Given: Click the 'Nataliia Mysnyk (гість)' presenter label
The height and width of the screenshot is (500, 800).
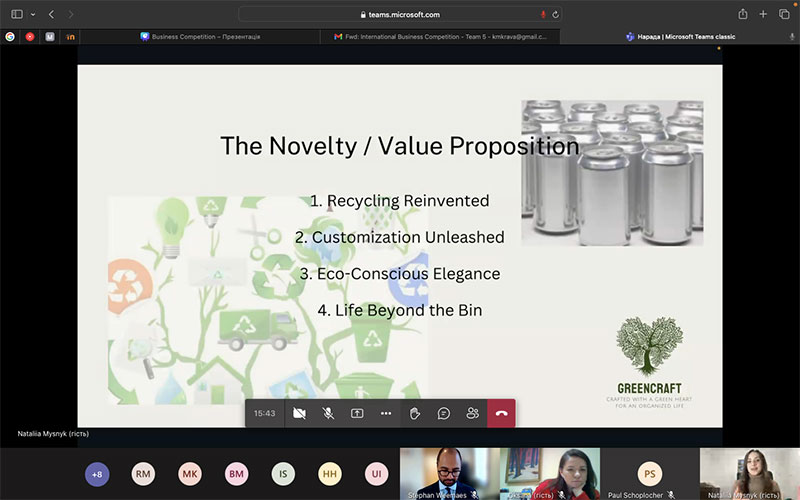Looking at the screenshot, I should coord(53,434).
